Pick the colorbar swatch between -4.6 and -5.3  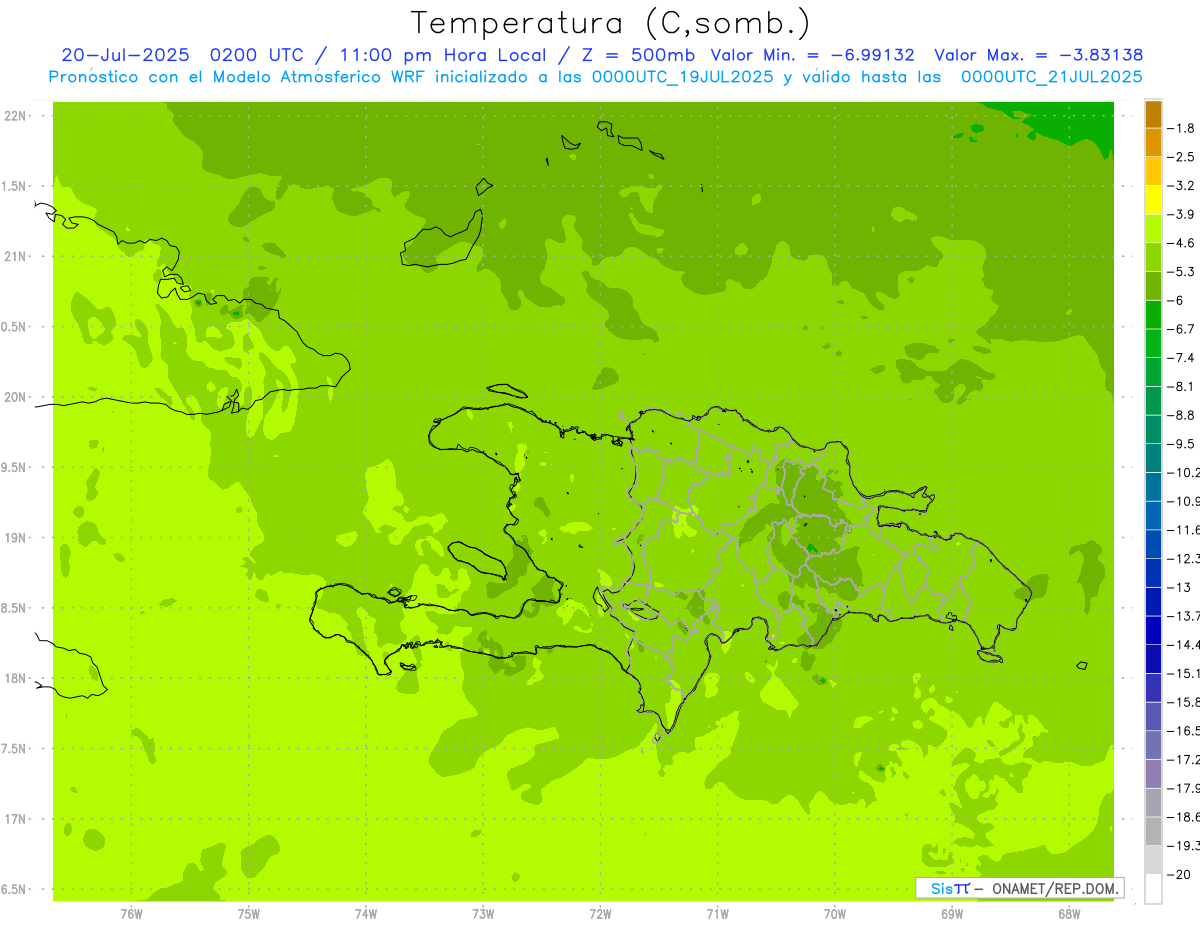[x=1153, y=257]
